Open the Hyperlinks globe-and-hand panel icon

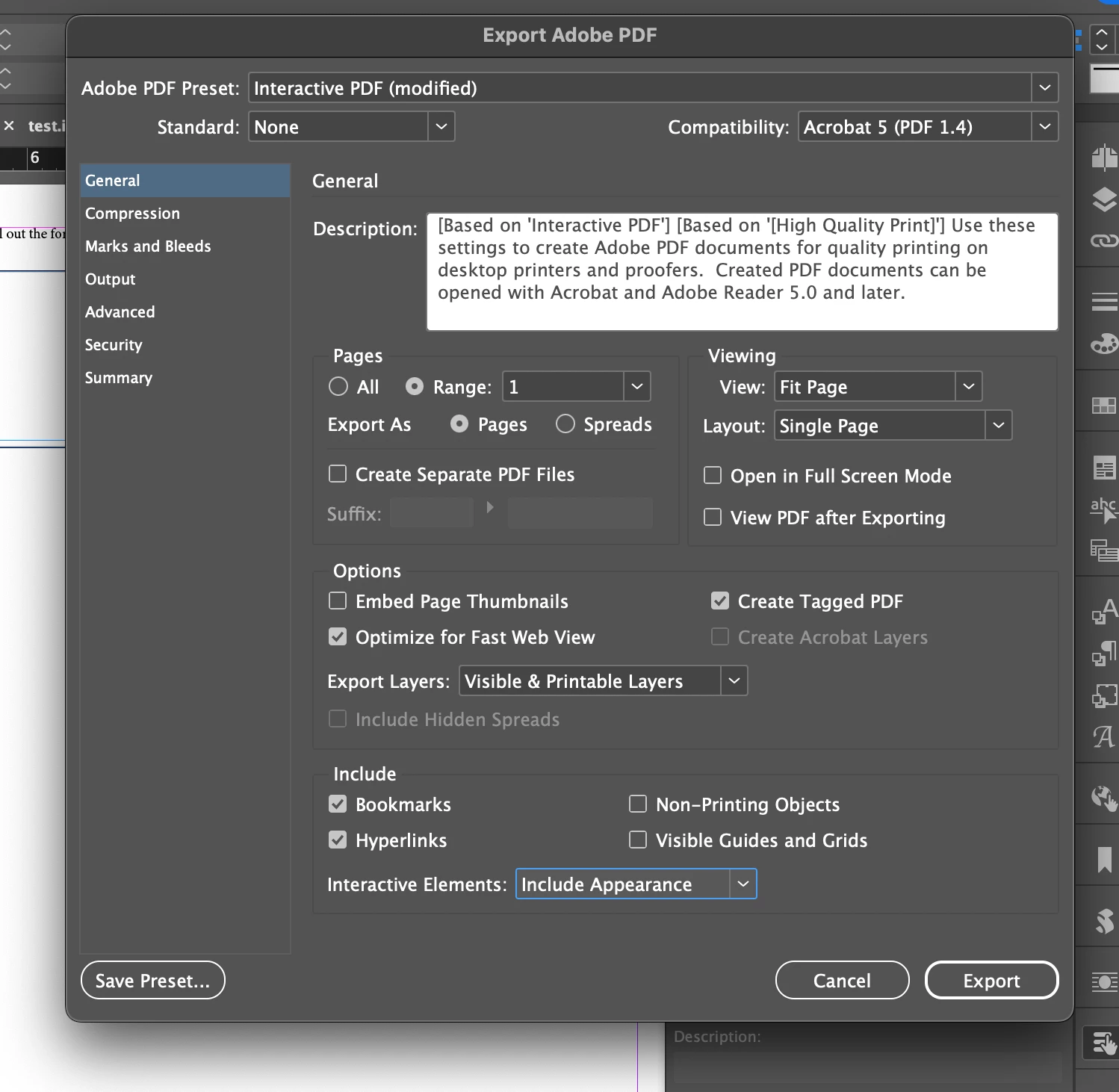coord(1104,798)
